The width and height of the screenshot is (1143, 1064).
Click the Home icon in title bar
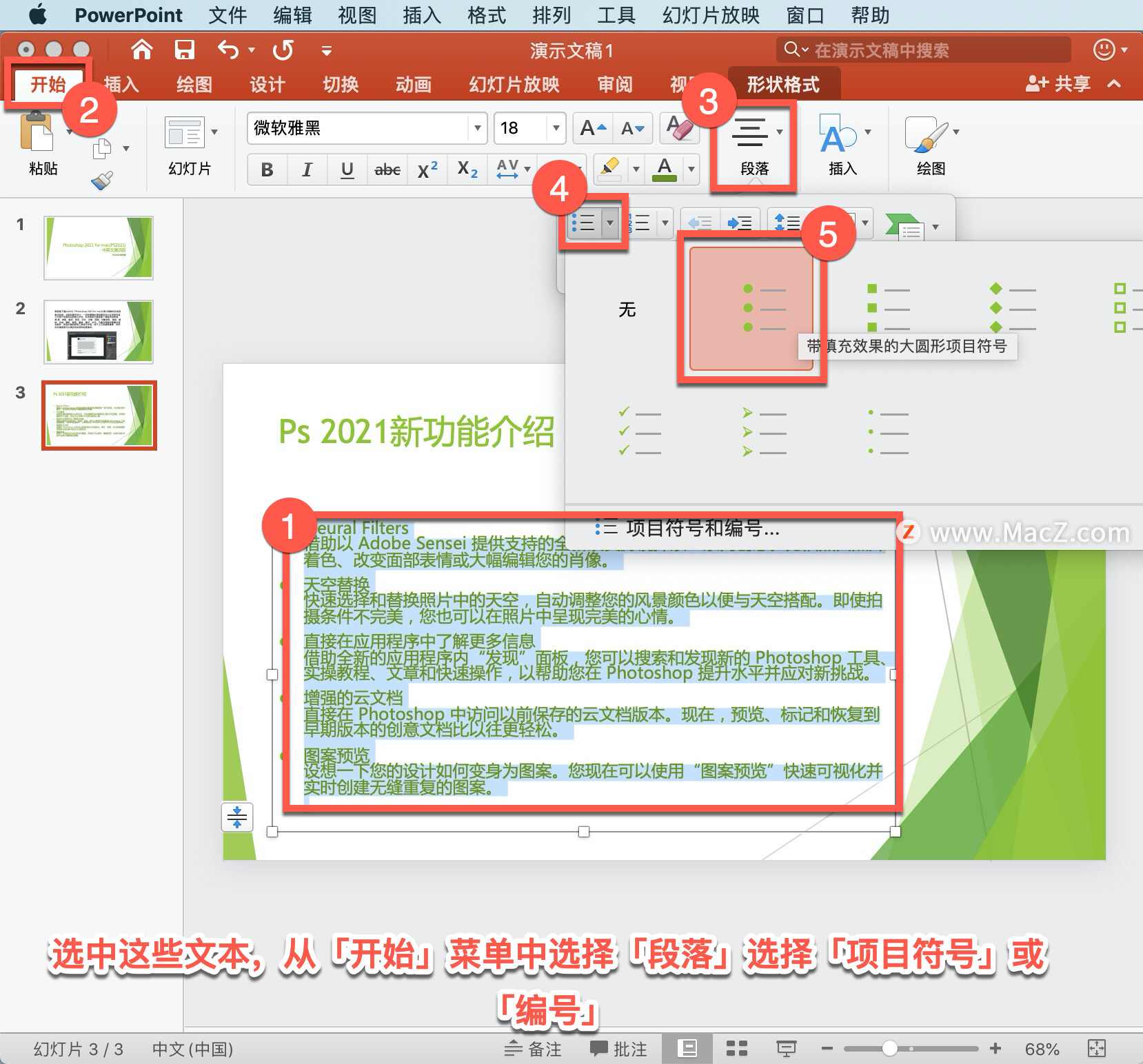(141, 50)
